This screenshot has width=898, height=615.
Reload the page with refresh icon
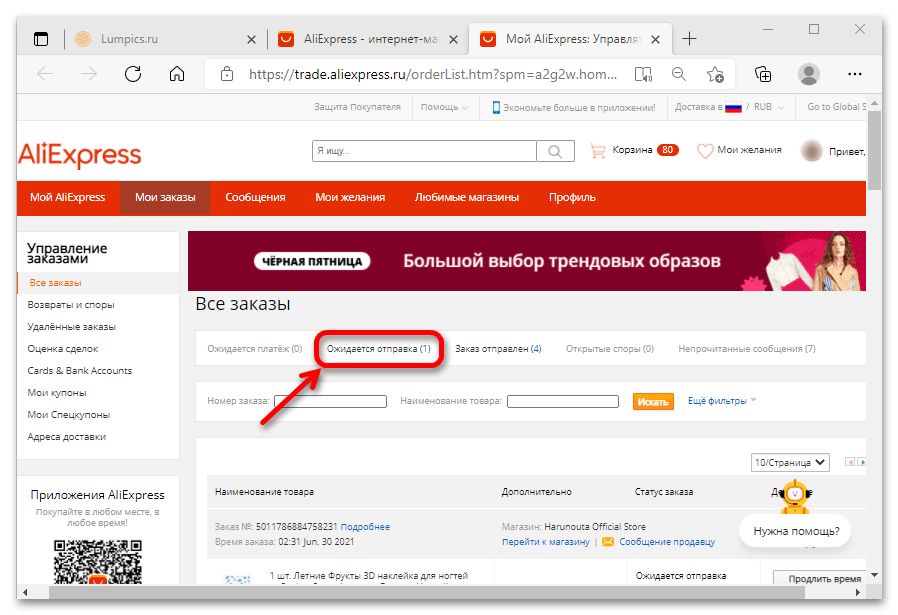click(133, 74)
